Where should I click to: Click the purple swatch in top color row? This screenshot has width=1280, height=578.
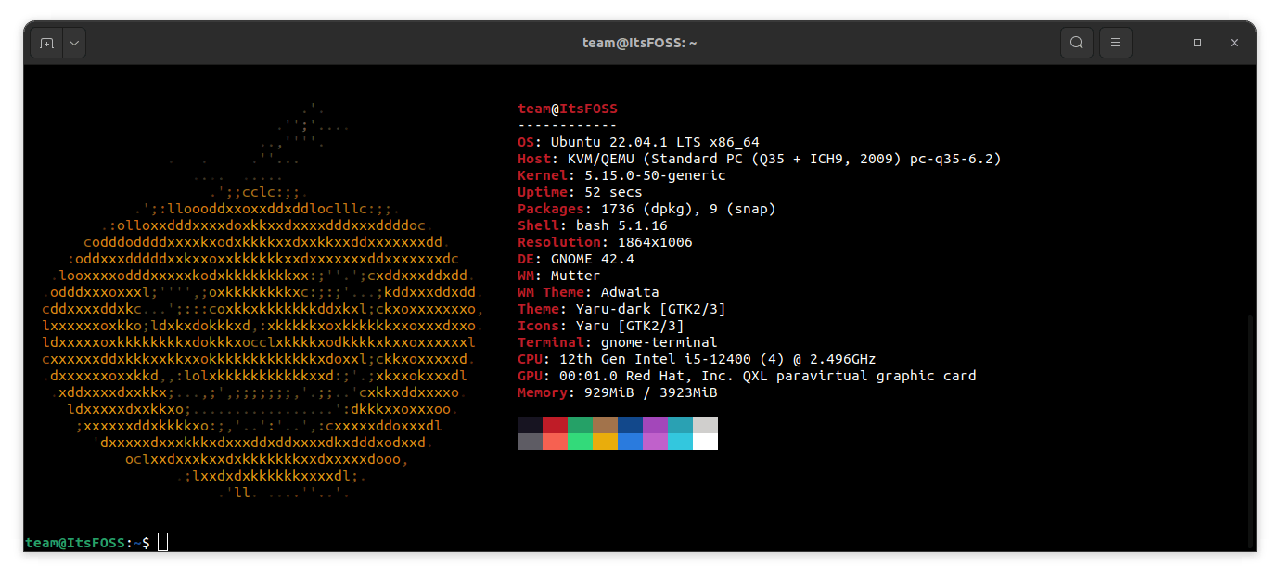pos(655,425)
